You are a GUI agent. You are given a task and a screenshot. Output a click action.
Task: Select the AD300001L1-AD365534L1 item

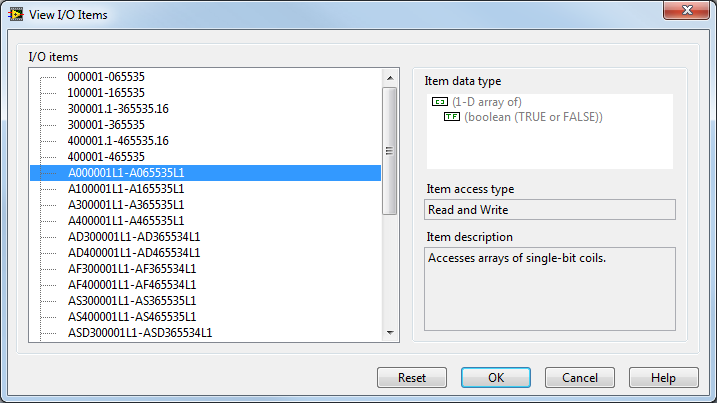point(134,237)
